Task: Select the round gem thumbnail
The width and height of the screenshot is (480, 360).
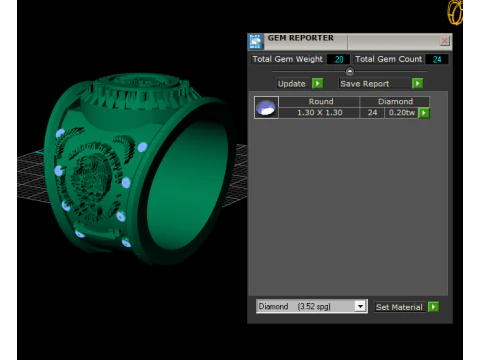Action: [266, 107]
